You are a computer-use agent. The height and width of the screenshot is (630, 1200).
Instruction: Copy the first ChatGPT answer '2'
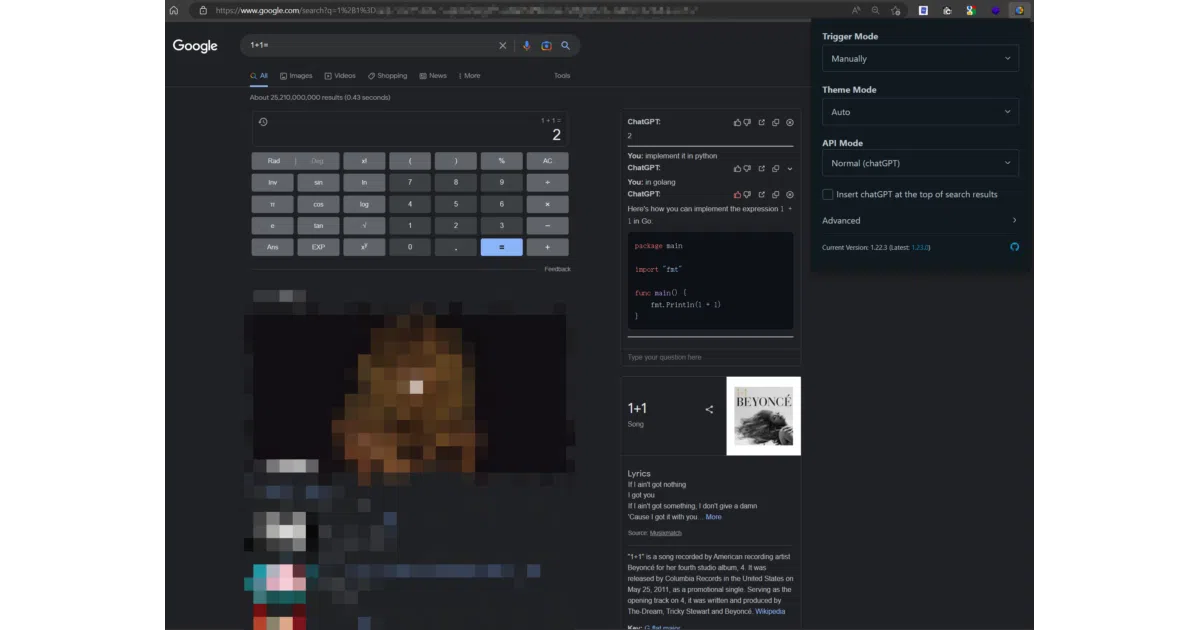[776, 122]
